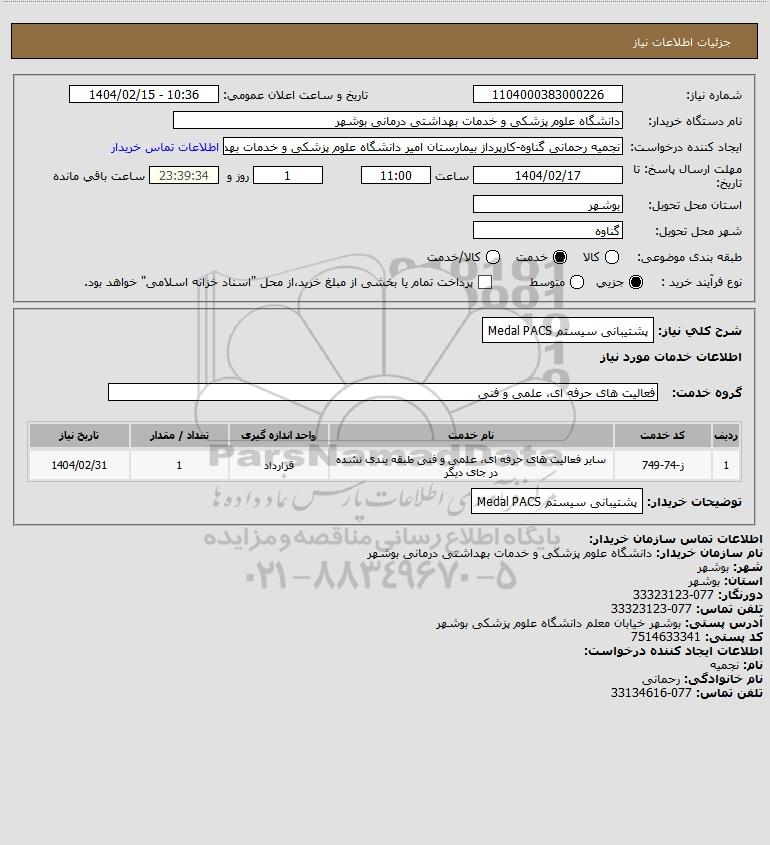Click the creator phone 33134616-077
770x845 pixels.
651,692
